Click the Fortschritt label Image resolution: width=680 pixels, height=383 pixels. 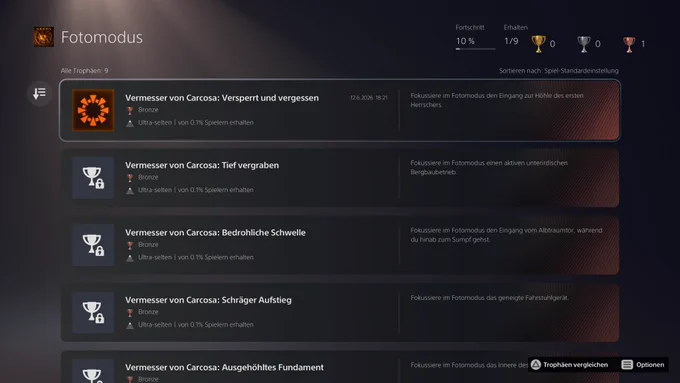click(470, 27)
